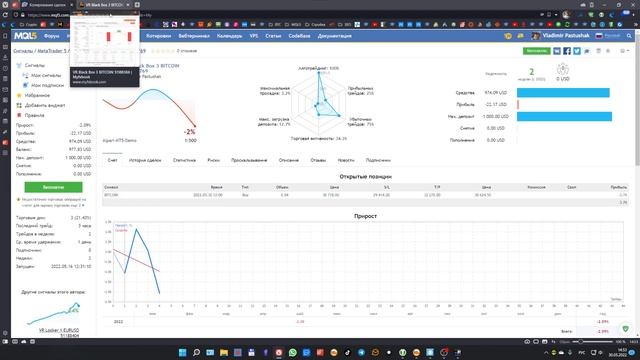Open the Документация menu item

coord(335,36)
